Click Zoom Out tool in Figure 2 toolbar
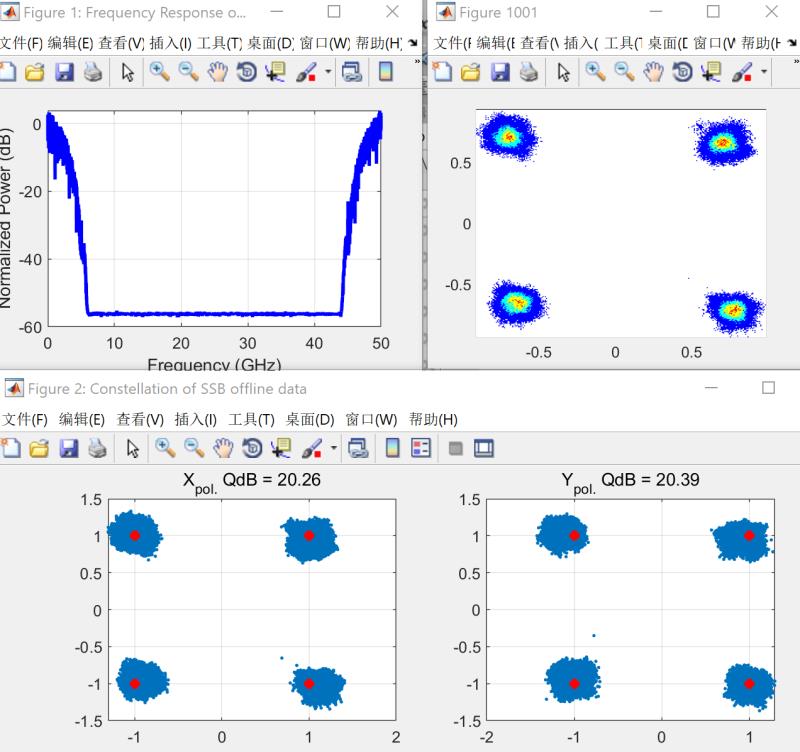The width and height of the screenshot is (800, 752). pos(192,449)
